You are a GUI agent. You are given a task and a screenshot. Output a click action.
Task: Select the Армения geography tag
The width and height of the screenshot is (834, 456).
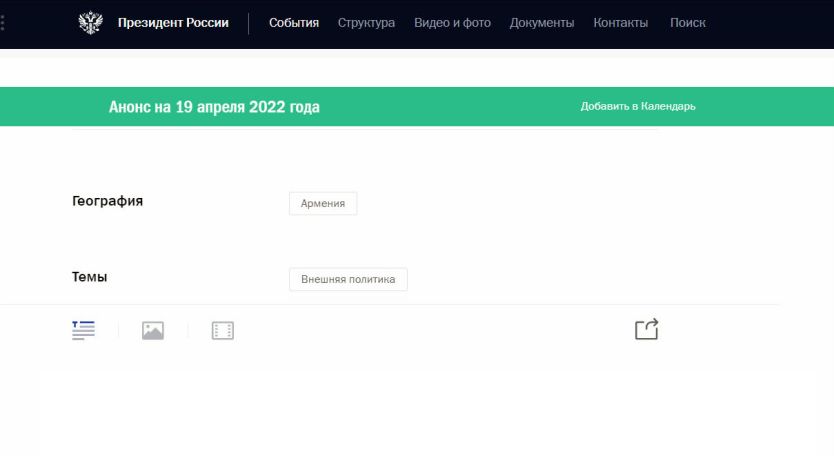click(323, 203)
